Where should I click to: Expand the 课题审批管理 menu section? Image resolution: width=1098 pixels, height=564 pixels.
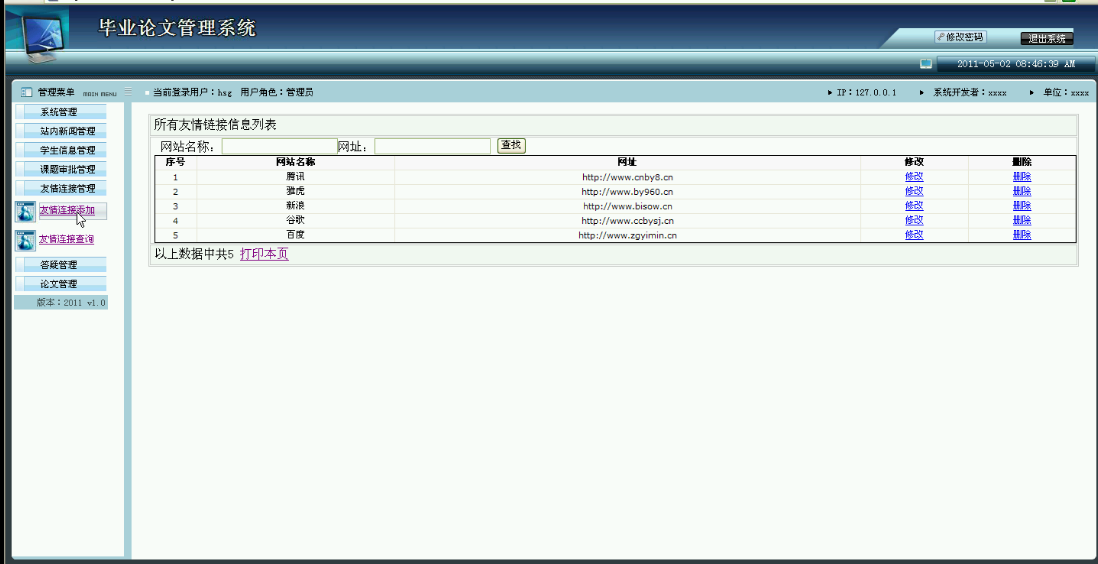60,169
